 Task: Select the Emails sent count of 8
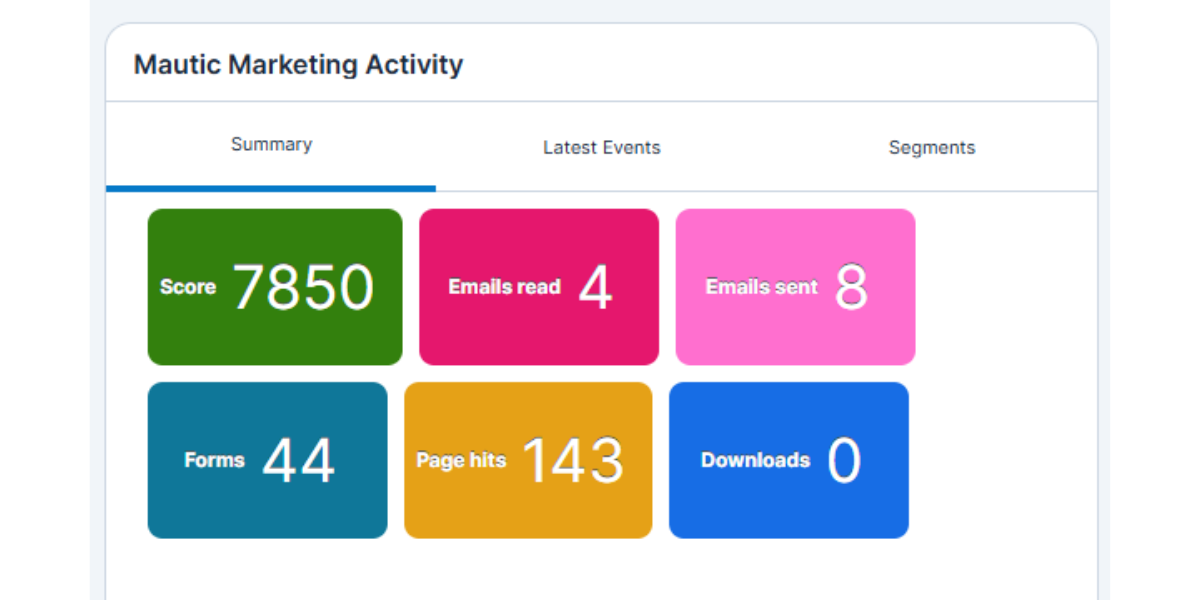[x=851, y=288]
